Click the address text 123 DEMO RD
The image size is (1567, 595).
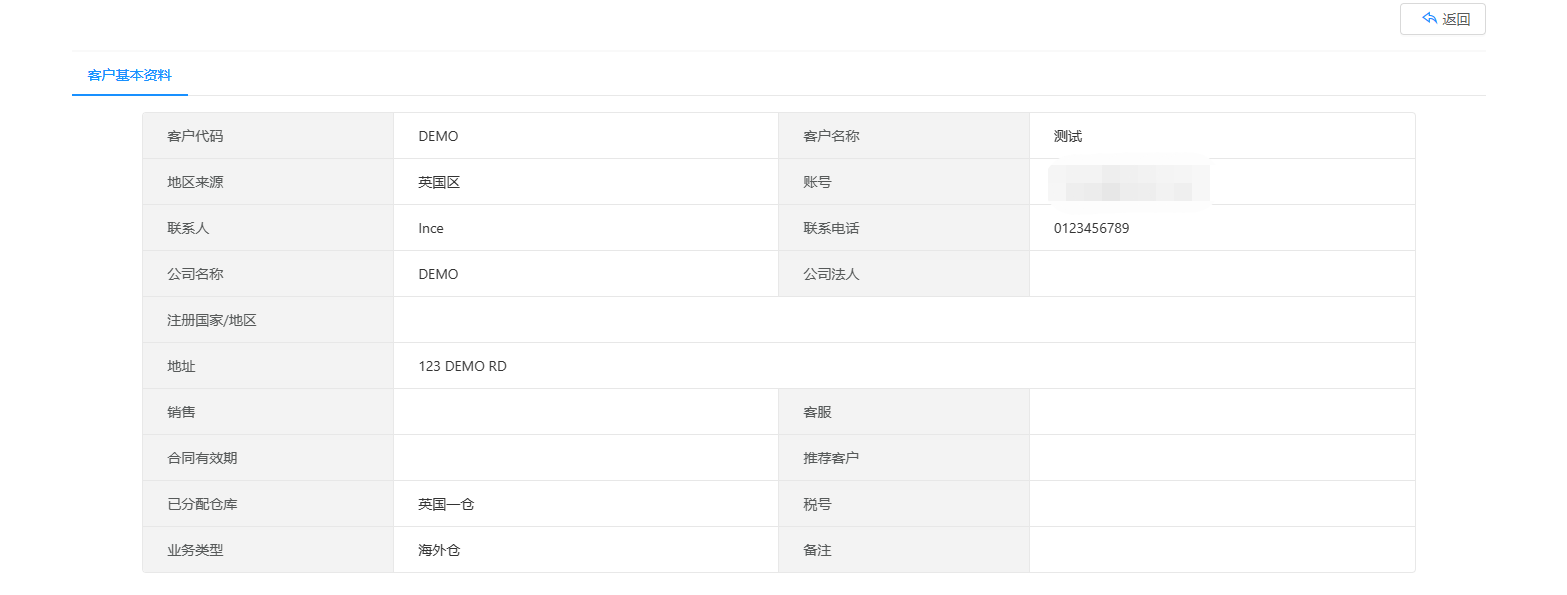pyautogui.click(x=462, y=366)
